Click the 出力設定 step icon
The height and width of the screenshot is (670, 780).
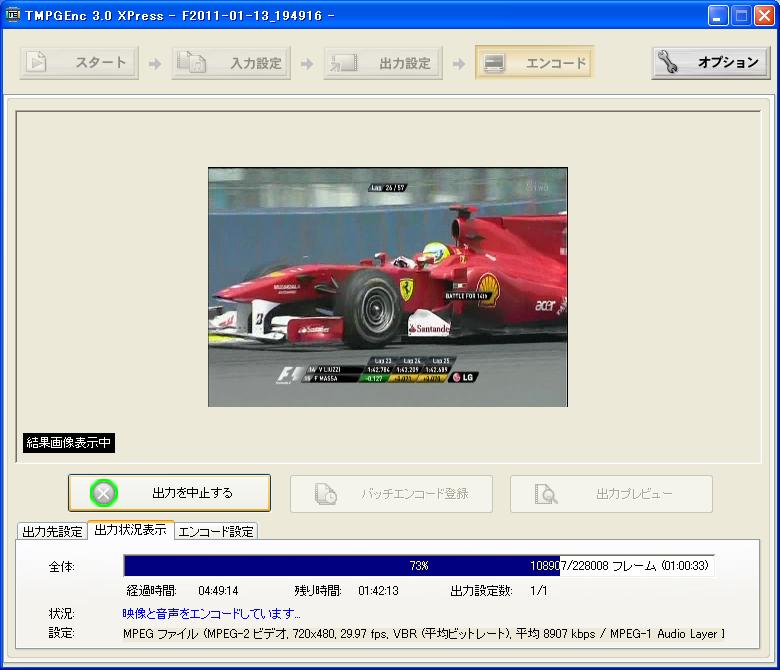point(343,63)
